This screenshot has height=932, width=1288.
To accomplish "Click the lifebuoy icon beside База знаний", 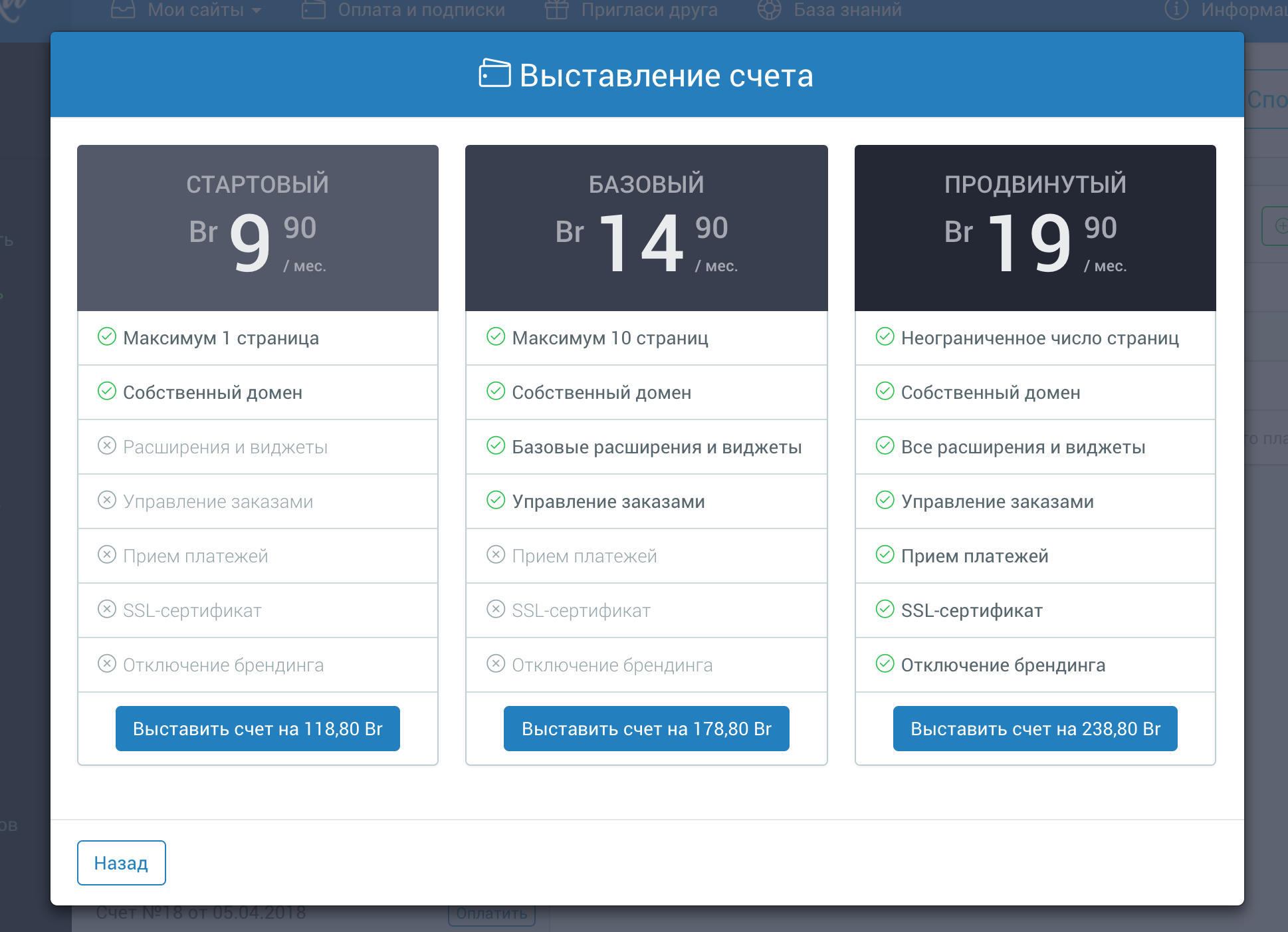I will (769, 9).
